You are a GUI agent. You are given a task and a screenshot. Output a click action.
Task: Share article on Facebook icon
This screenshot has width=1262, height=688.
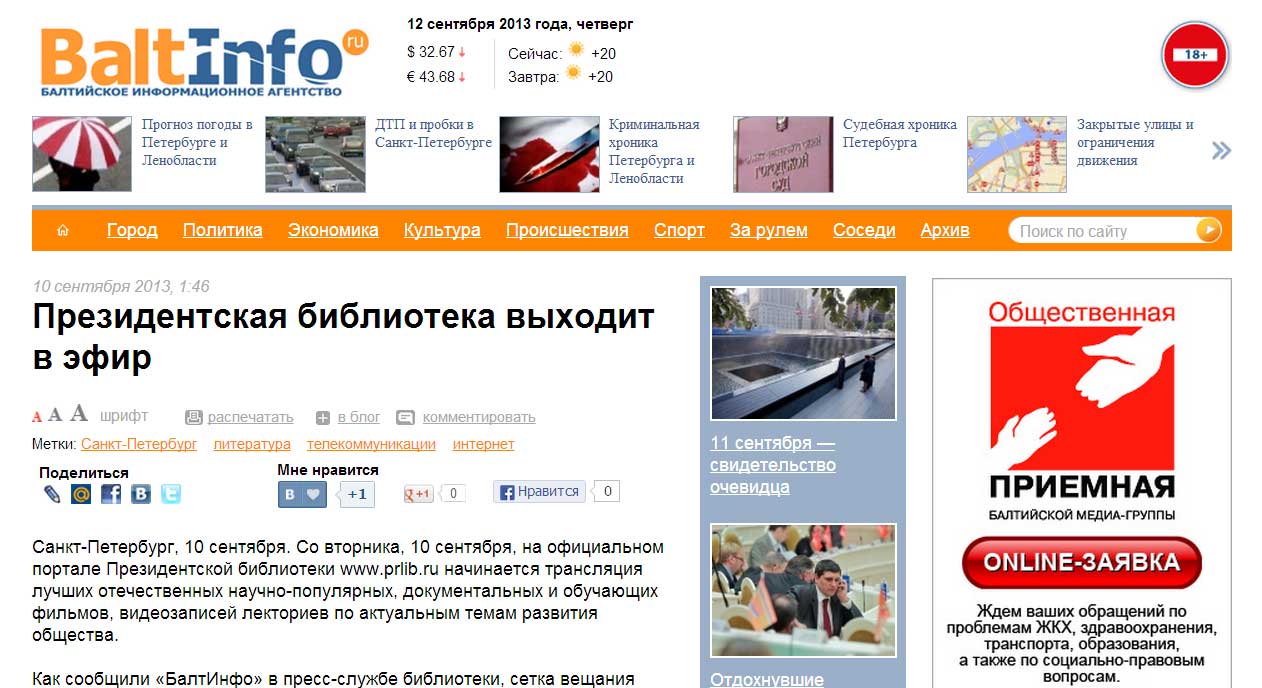point(111,494)
